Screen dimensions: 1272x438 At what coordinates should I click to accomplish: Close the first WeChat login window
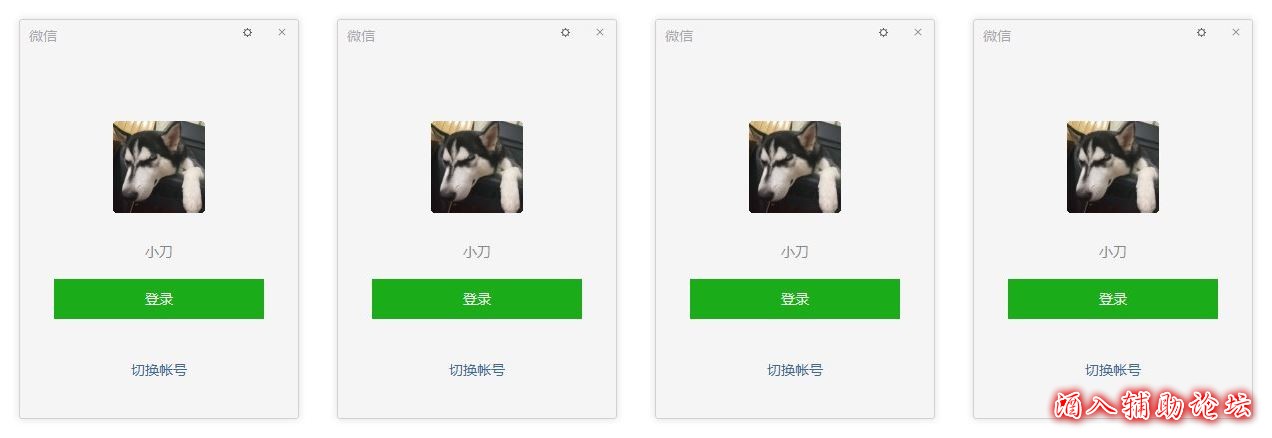(282, 32)
